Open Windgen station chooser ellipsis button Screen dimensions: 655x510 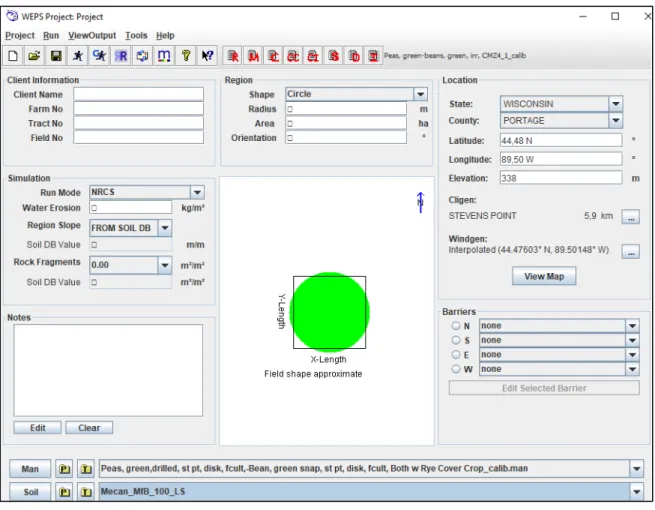coord(631,251)
